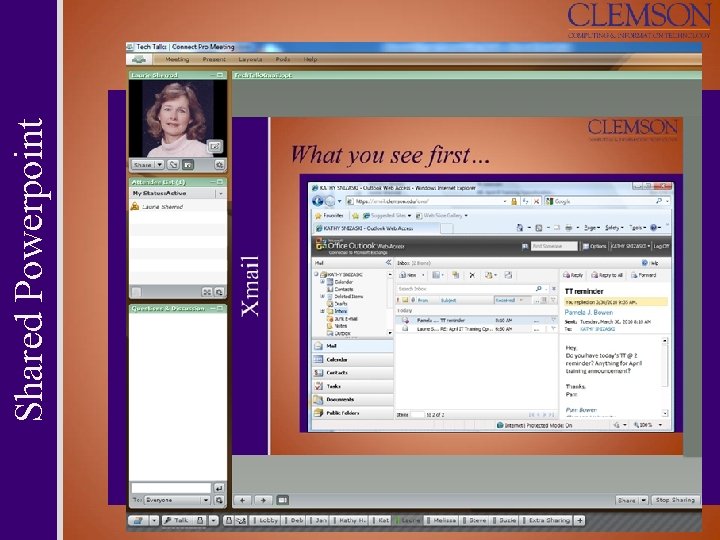Switch to Kathy H. layout tab
Image resolution: width=720 pixels, height=540 pixels.
[351, 520]
